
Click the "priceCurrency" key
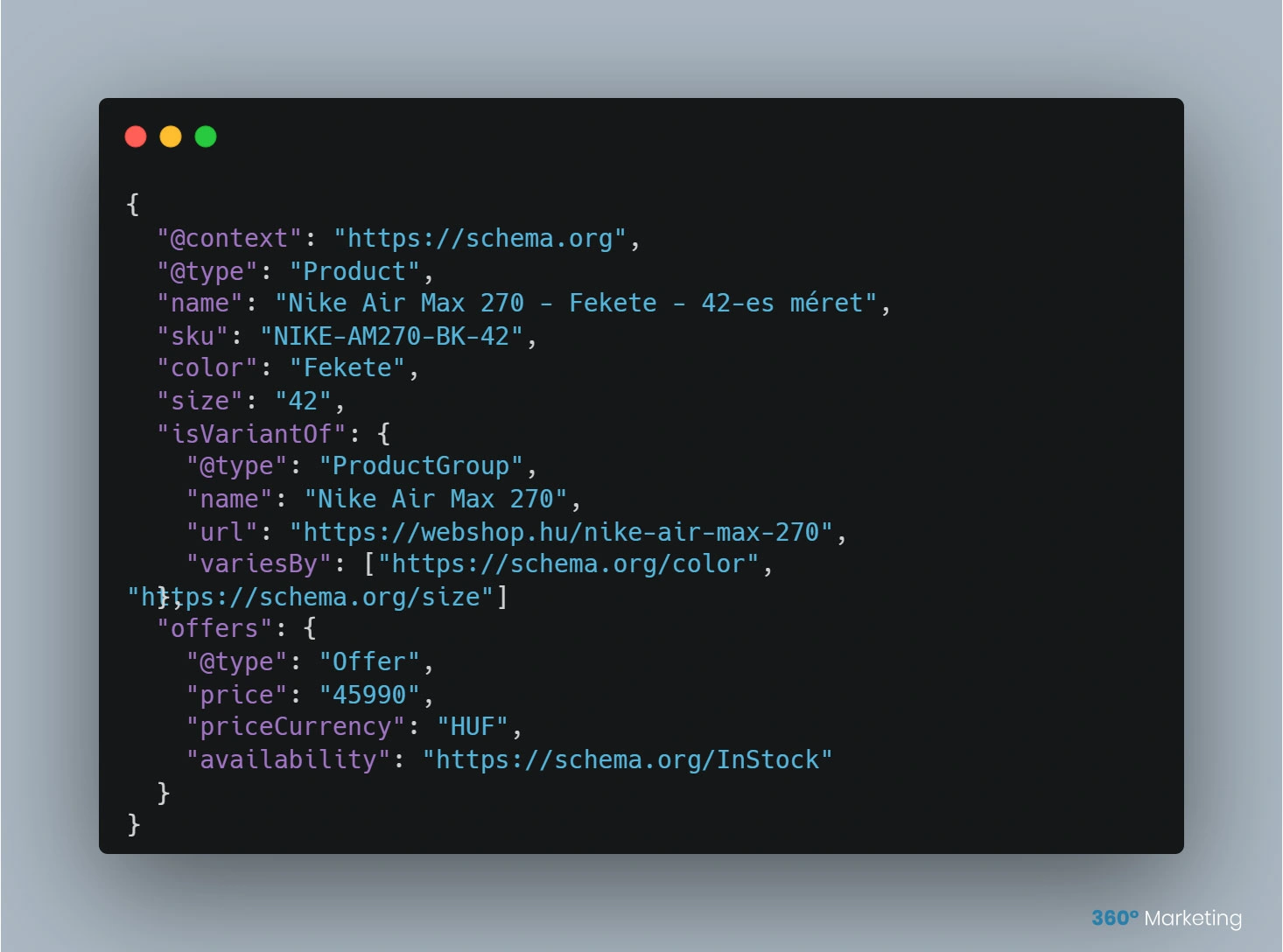[x=296, y=727]
